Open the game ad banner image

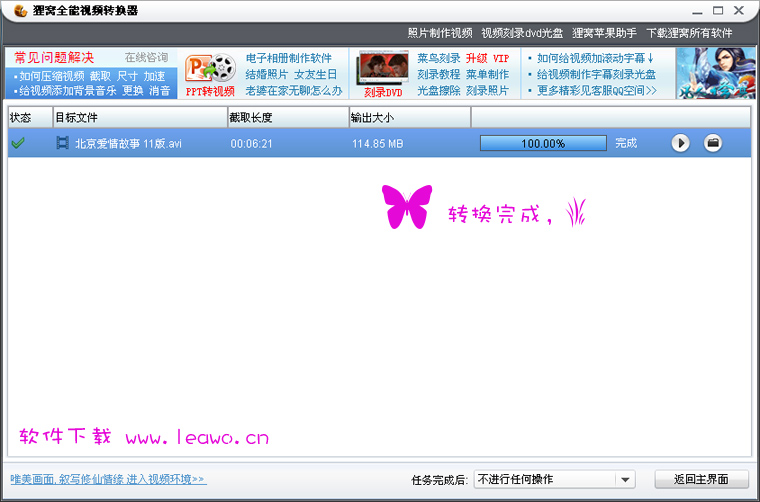(x=715, y=73)
